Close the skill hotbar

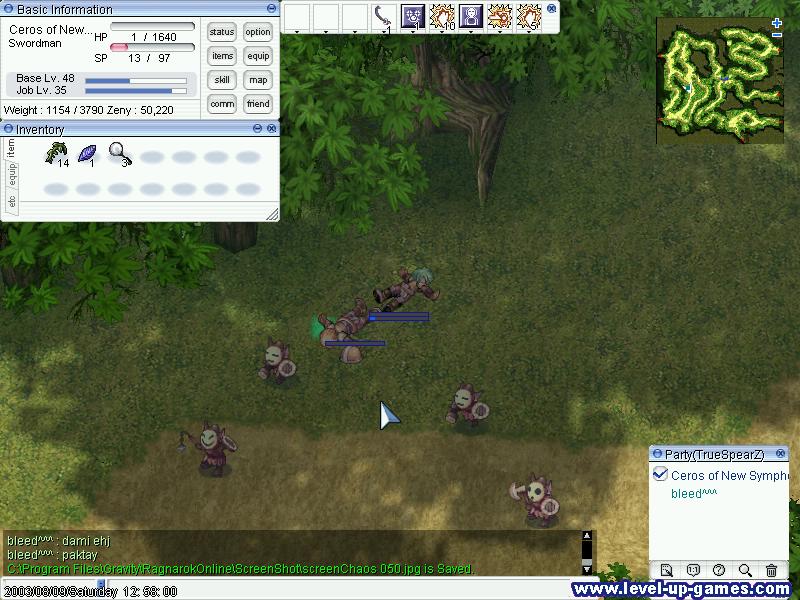point(551,9)
